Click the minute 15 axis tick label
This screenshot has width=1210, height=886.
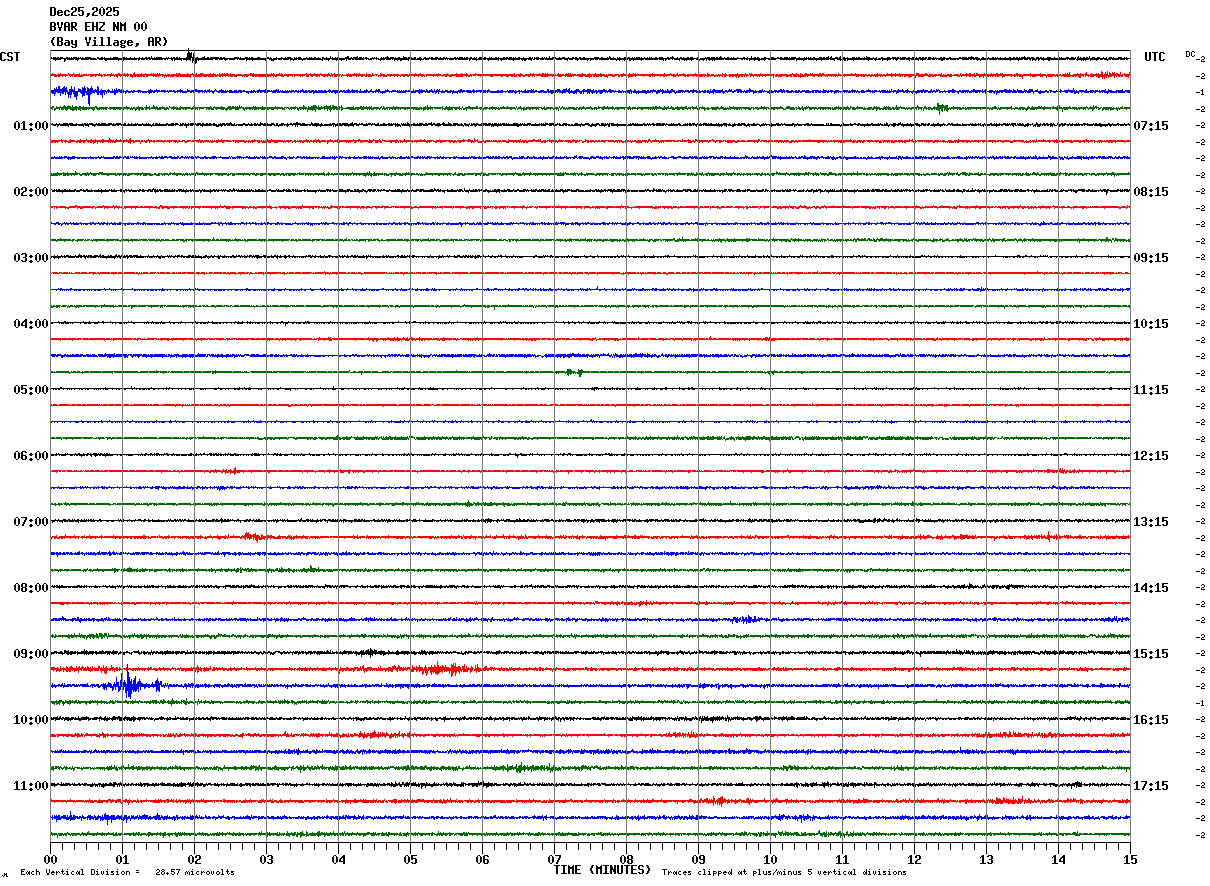[1130, 859]
